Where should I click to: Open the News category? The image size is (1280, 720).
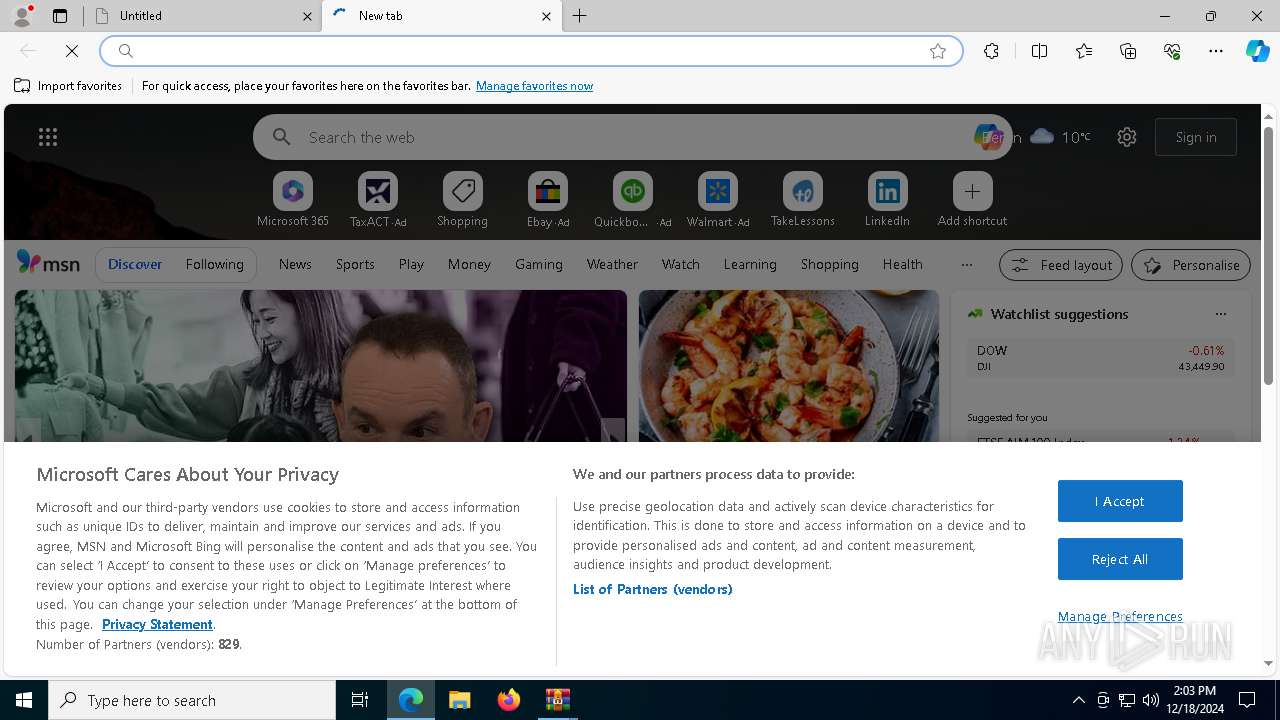pyautogui.click(x=295, y=264)
